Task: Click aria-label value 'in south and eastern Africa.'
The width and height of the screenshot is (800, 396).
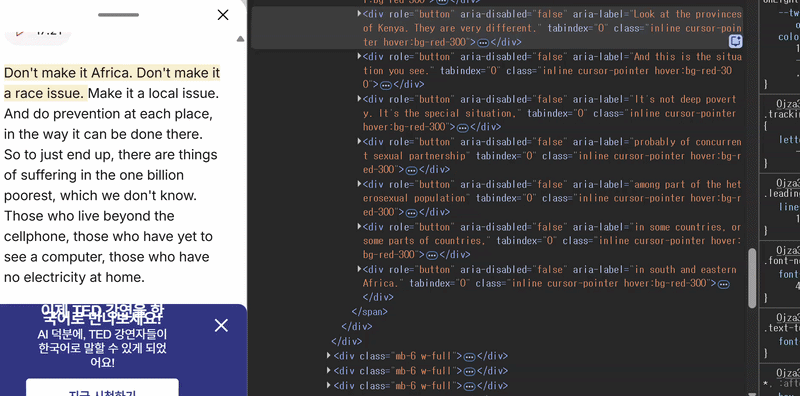Action: [550, 276]
